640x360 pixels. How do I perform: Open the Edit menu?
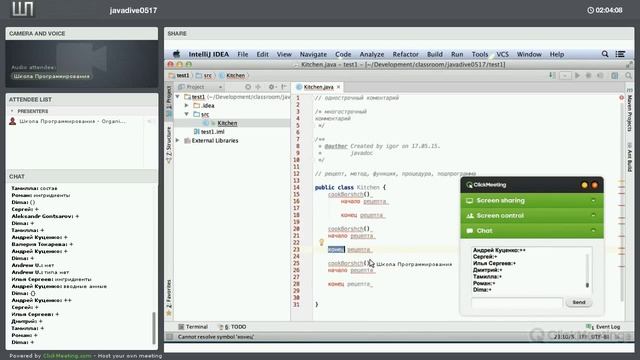(x=262, y=54)
